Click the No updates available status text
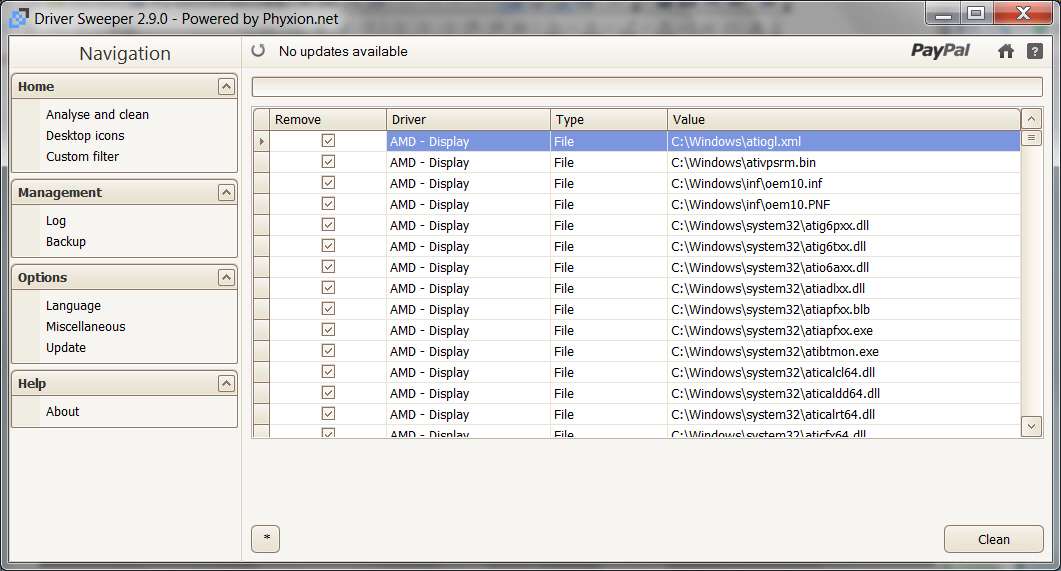Screen dimensions: 1061x571 [x=343, y=51]
